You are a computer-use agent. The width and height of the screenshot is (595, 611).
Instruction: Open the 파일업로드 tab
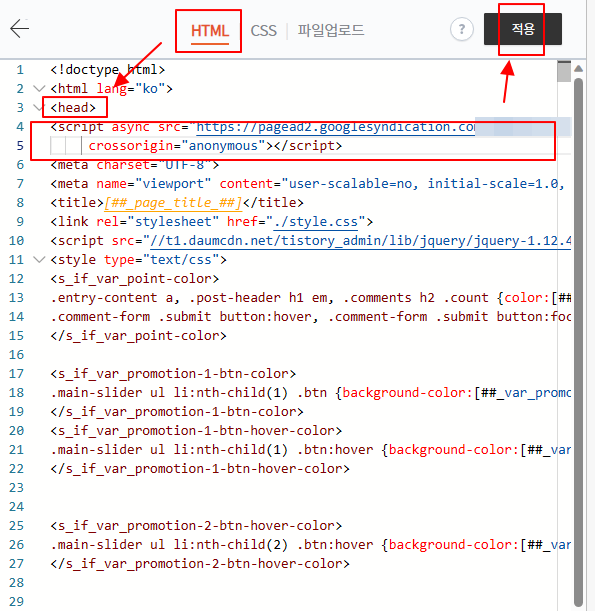click(x=331, y=30)
